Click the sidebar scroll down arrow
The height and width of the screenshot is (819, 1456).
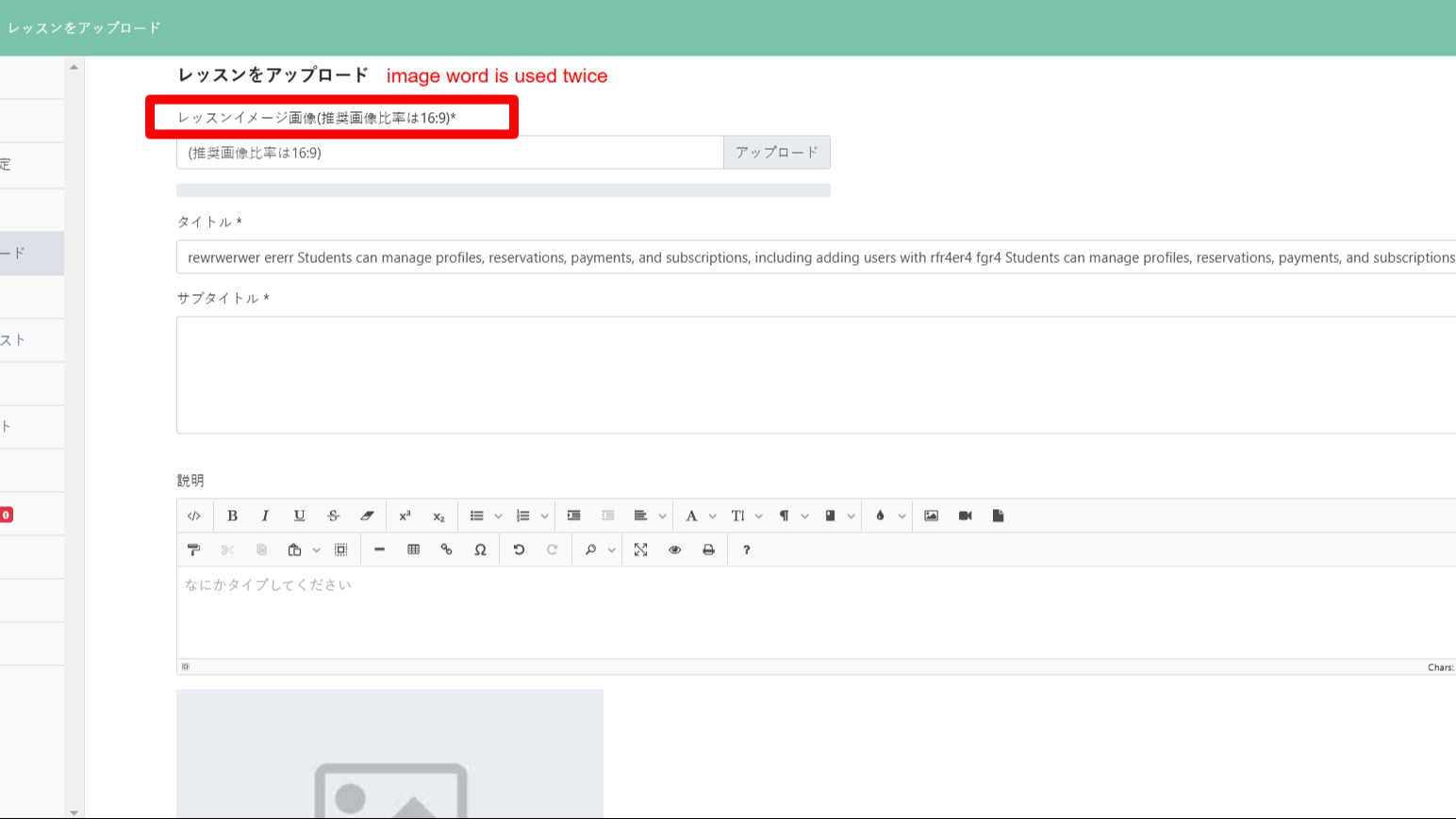tap(74, 811)
